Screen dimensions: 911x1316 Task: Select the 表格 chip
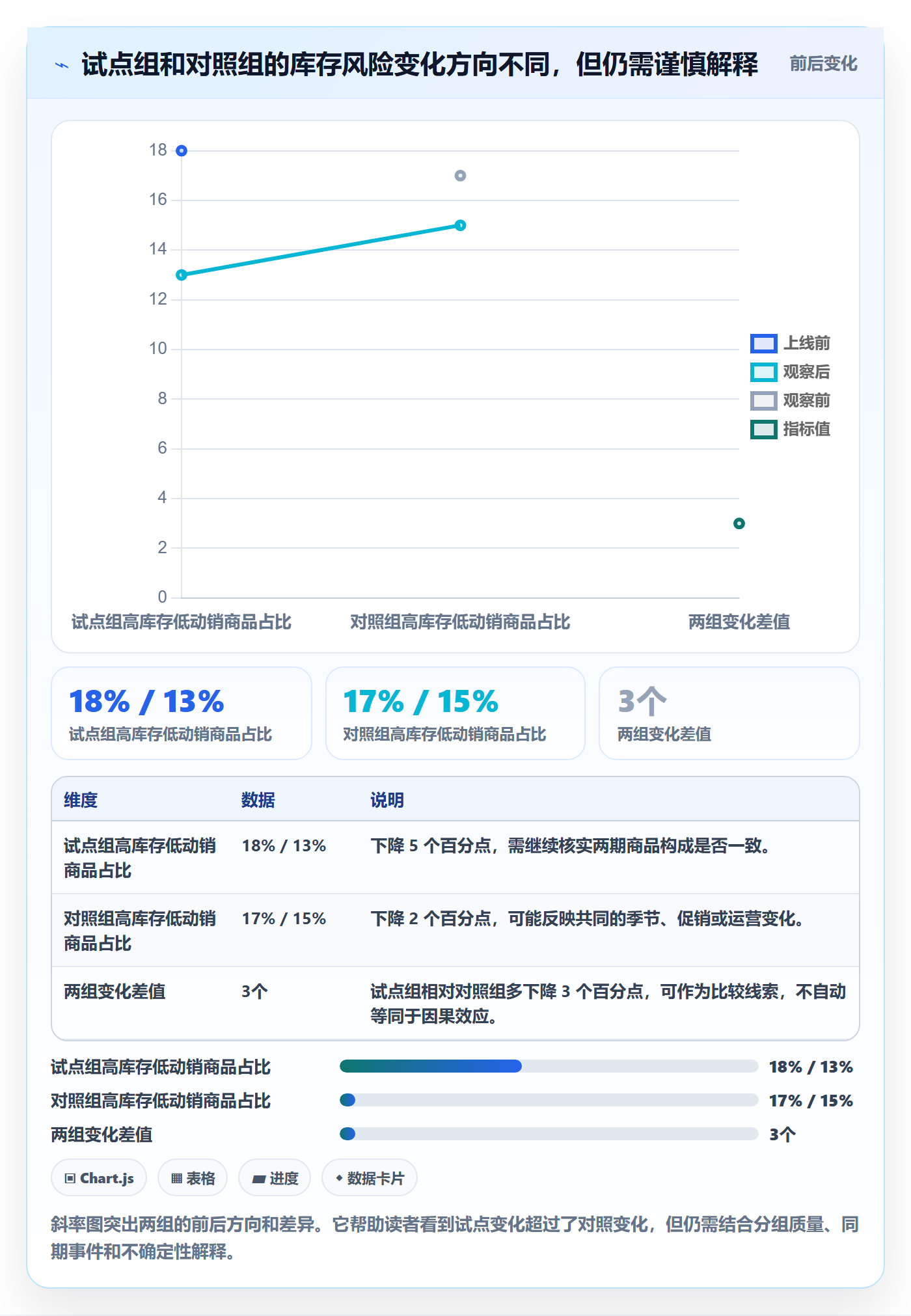pos(193,1178)
